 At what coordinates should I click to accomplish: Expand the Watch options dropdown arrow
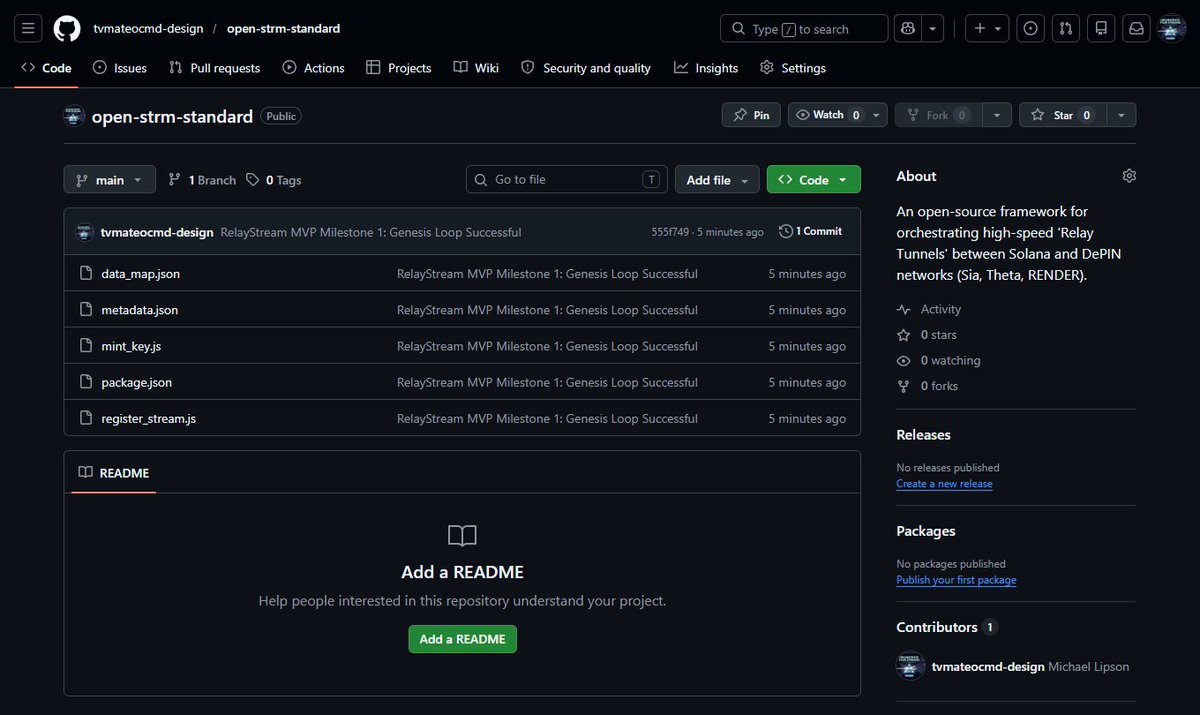[x=878, y=115]
